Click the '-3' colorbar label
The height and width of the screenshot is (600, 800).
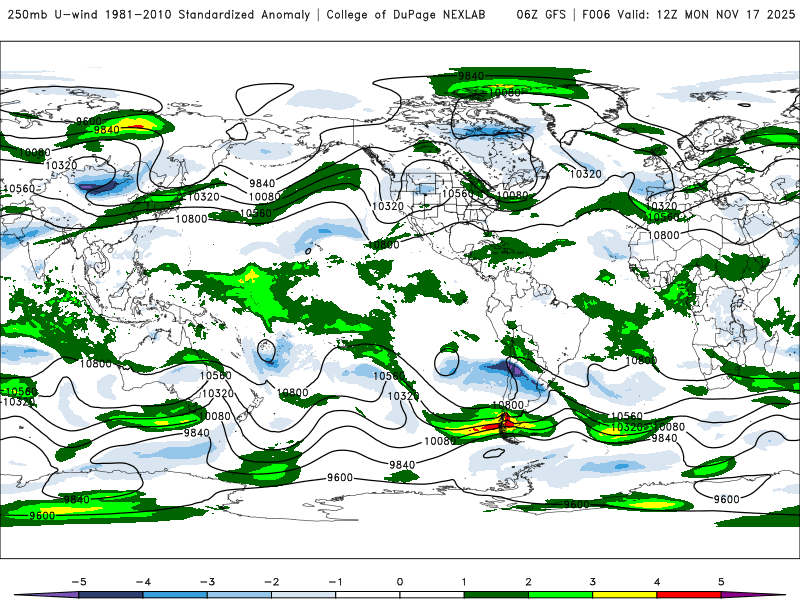(x=207, y=582)
